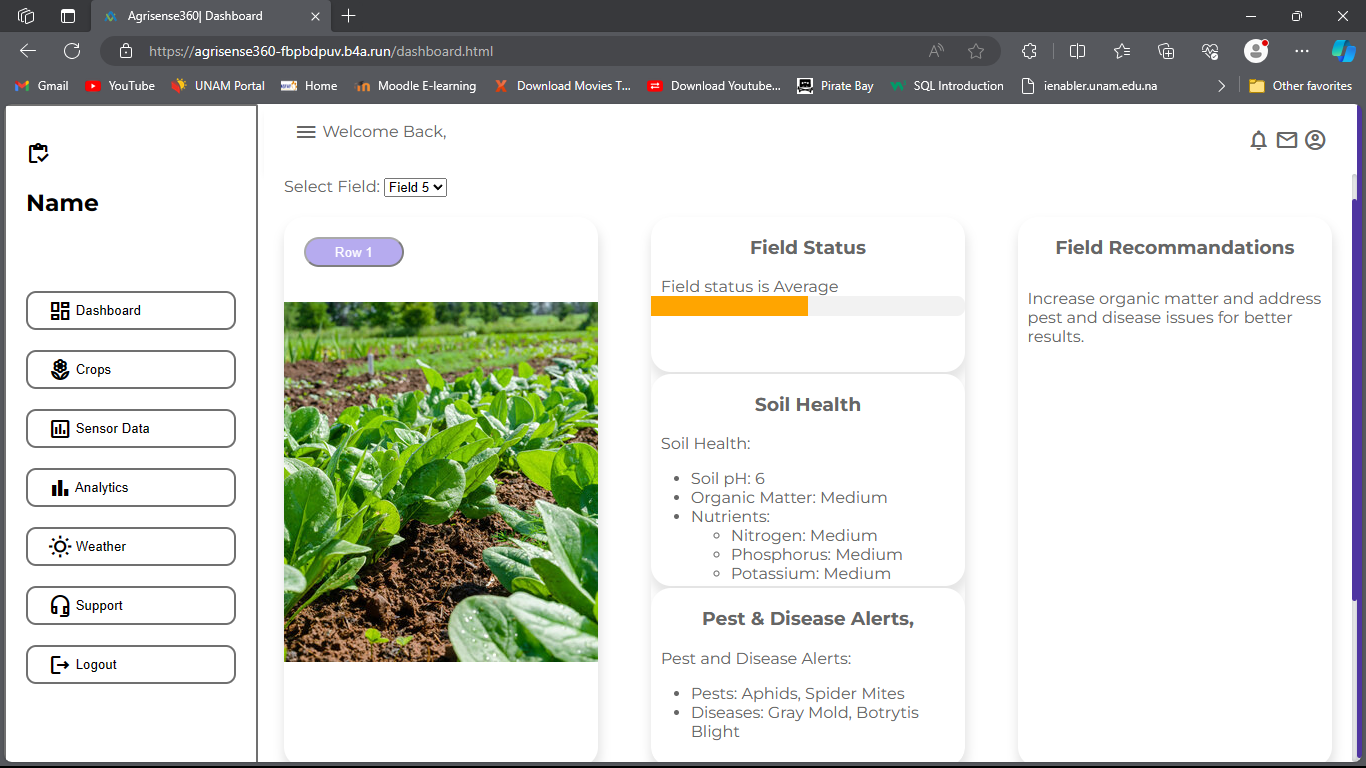Image resolution: width=1366 pixels, height=768 pixels.
Task: Click the clipboard logo icon above Name
Action: point(39,153)
